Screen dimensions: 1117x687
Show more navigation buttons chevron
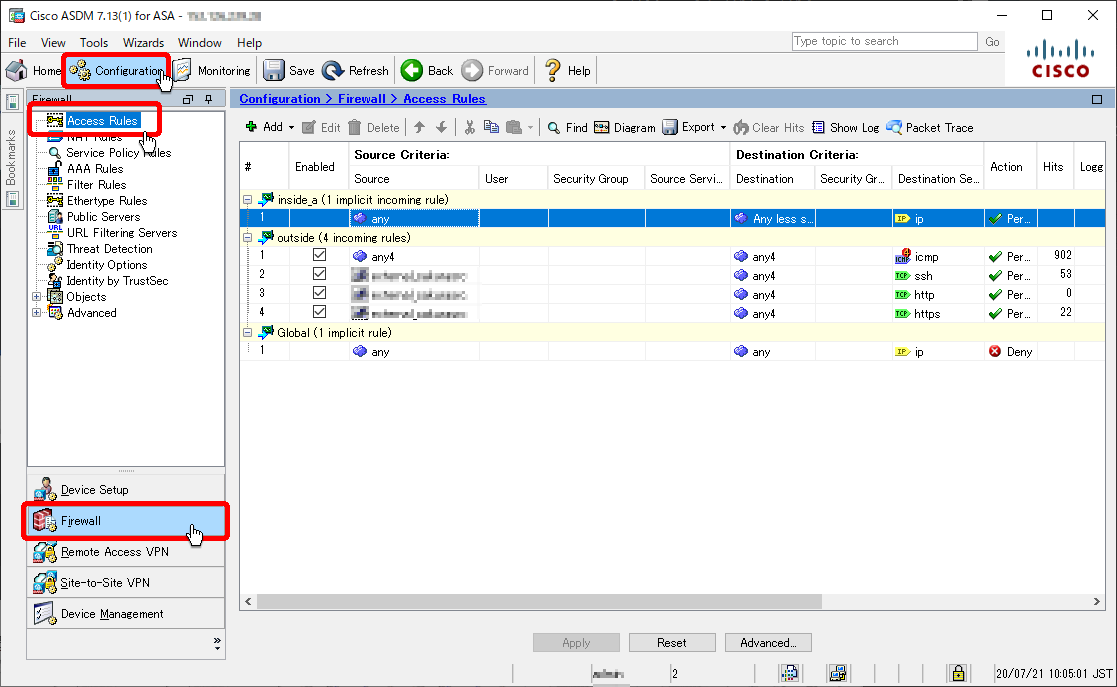click(x=217, y=644)
